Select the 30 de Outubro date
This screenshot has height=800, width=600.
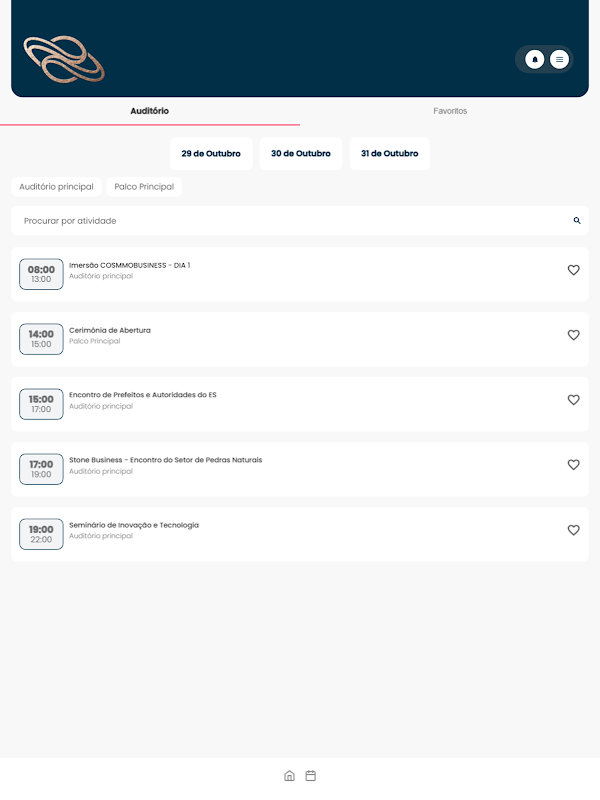coord(301,153)
